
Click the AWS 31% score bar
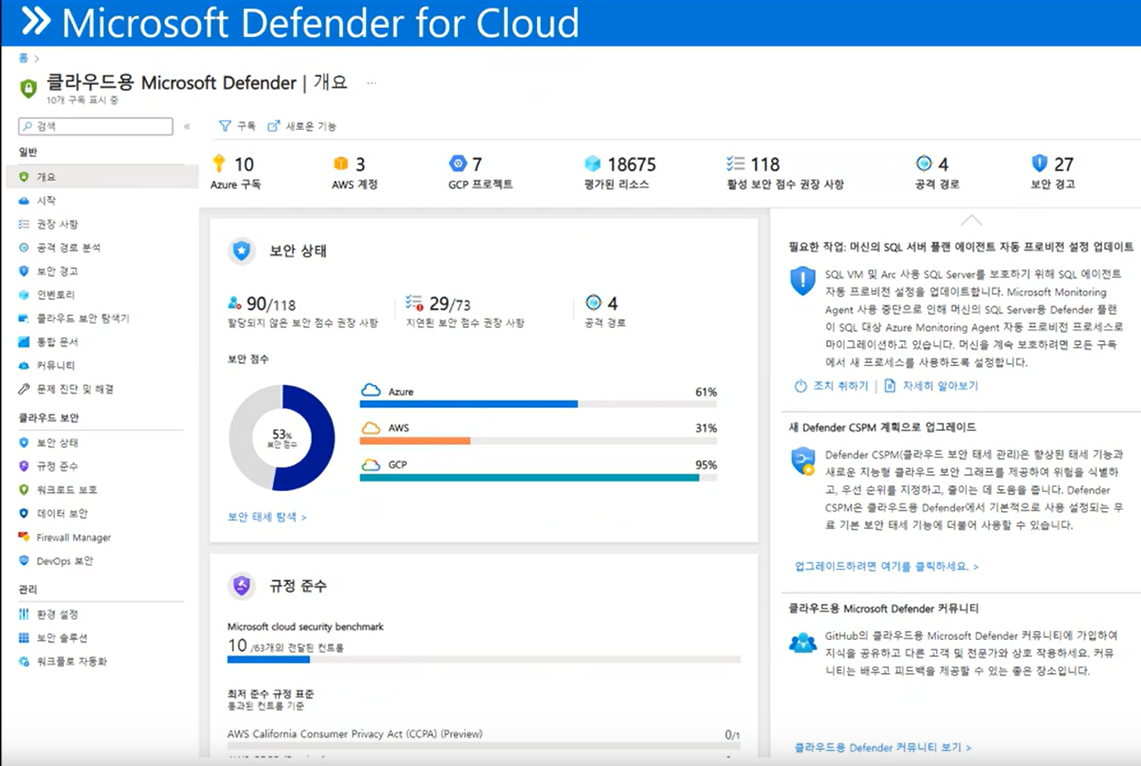pos(538,440)
